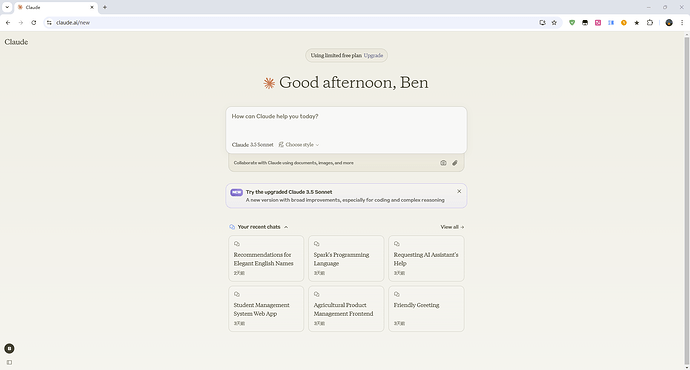
Task: Open a new browser tab
Action: click(105, 7)
